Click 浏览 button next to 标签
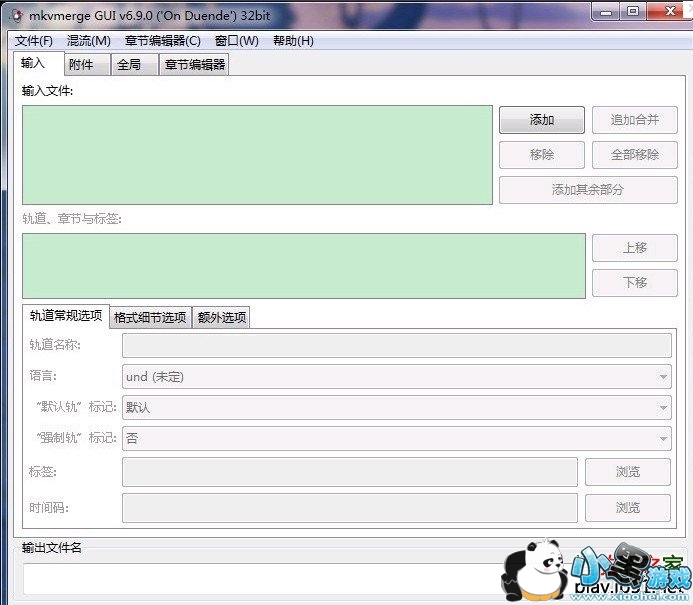 tap(628, 472)
